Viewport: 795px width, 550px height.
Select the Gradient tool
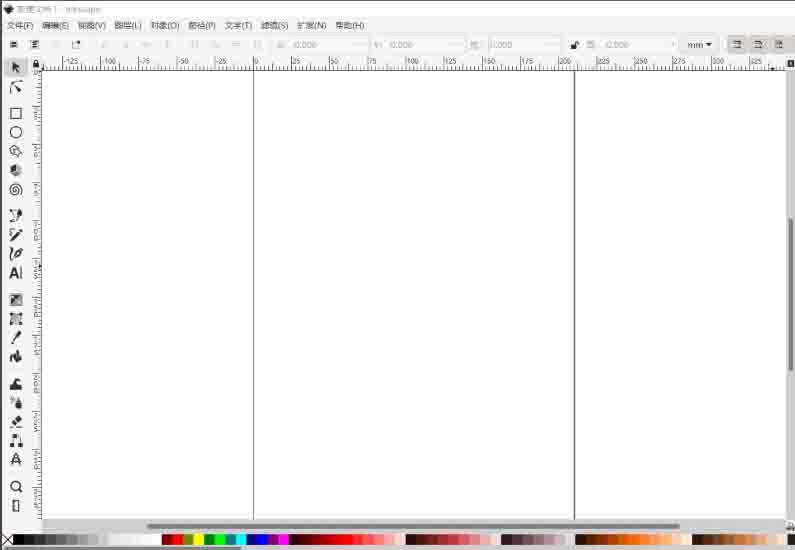[x=16, y=300]
